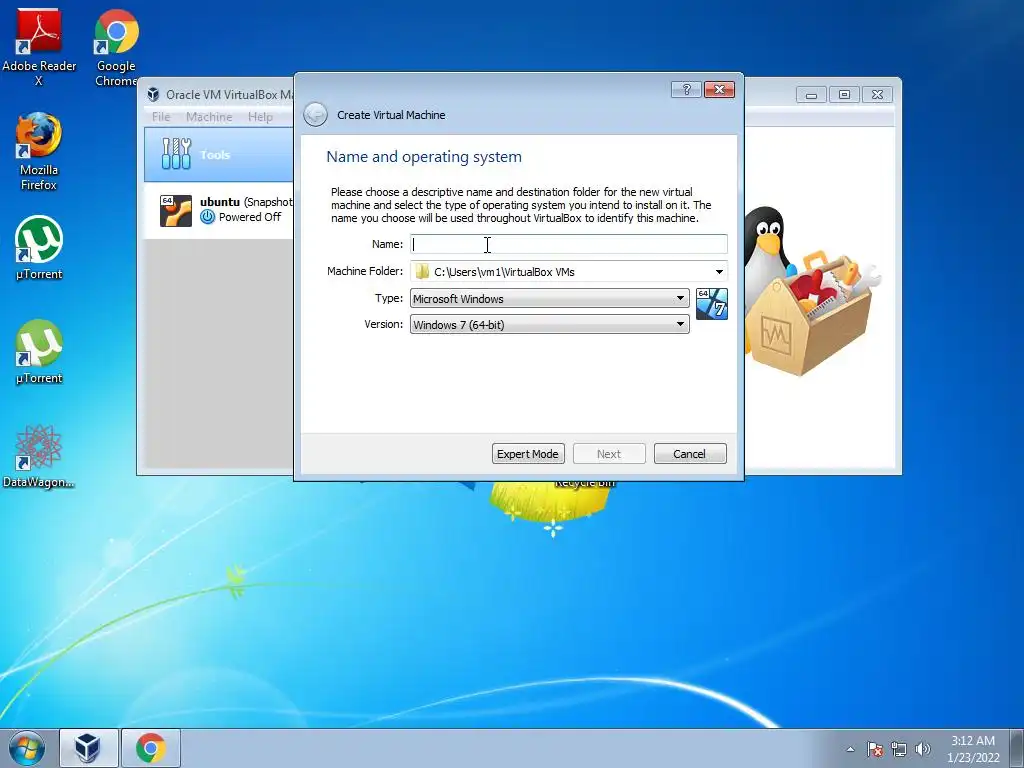The width and height of the screenshot is (1024, 768).
Task: Click the Tools label in VirtualBox sidebar
Action: 215,155
